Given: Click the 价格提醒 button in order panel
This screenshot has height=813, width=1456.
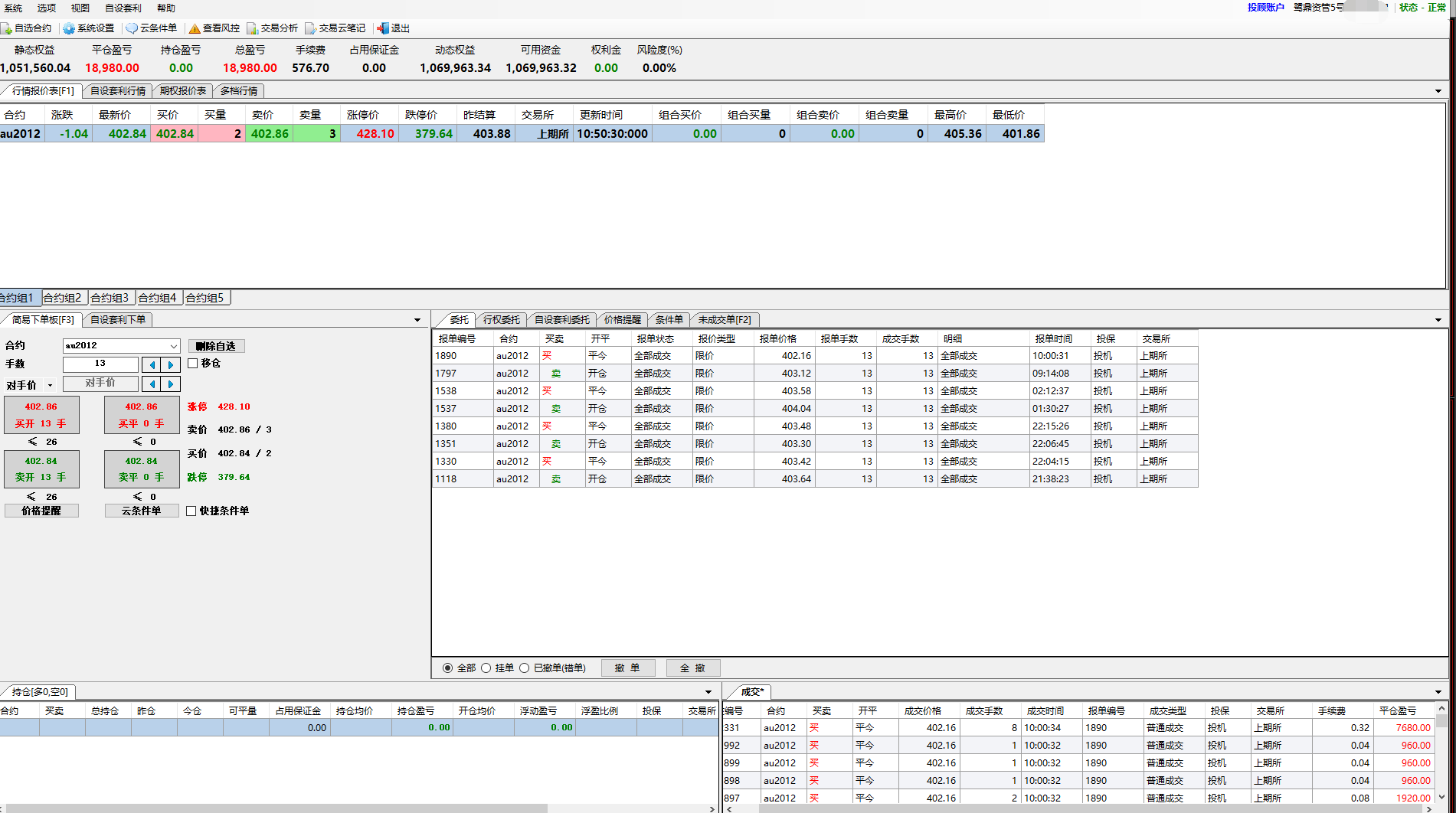Looking at the screenshot, I should (41, 511).
